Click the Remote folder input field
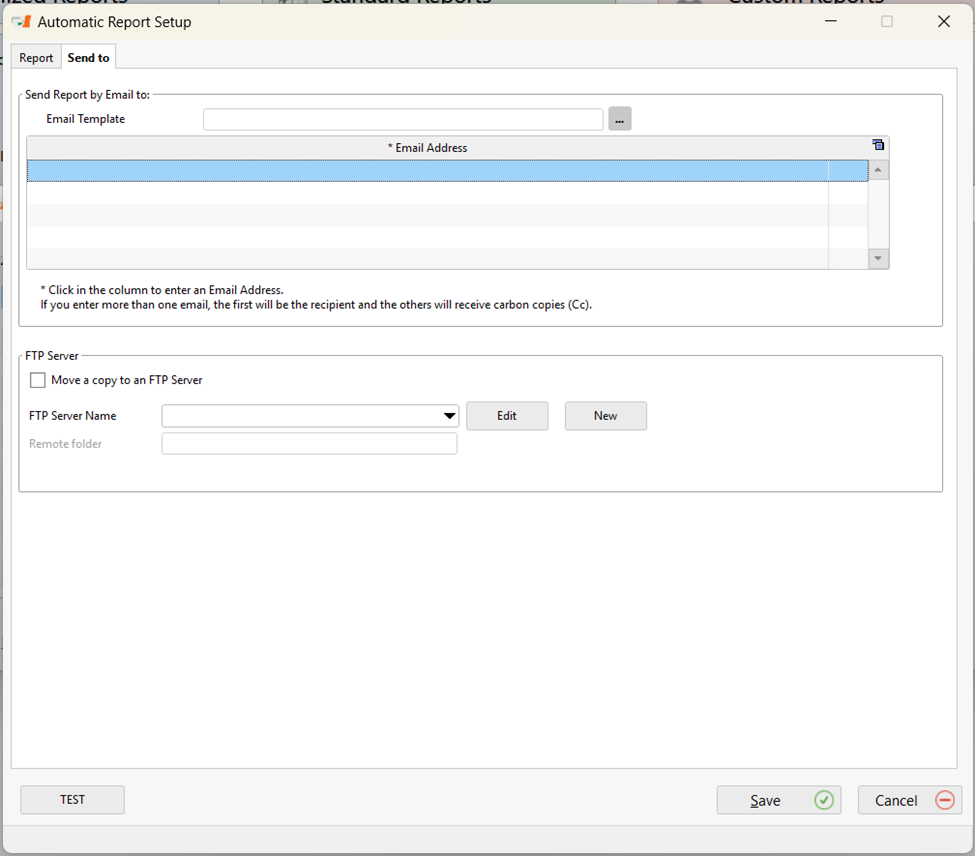The image size is (975, 856). [309, 444]
